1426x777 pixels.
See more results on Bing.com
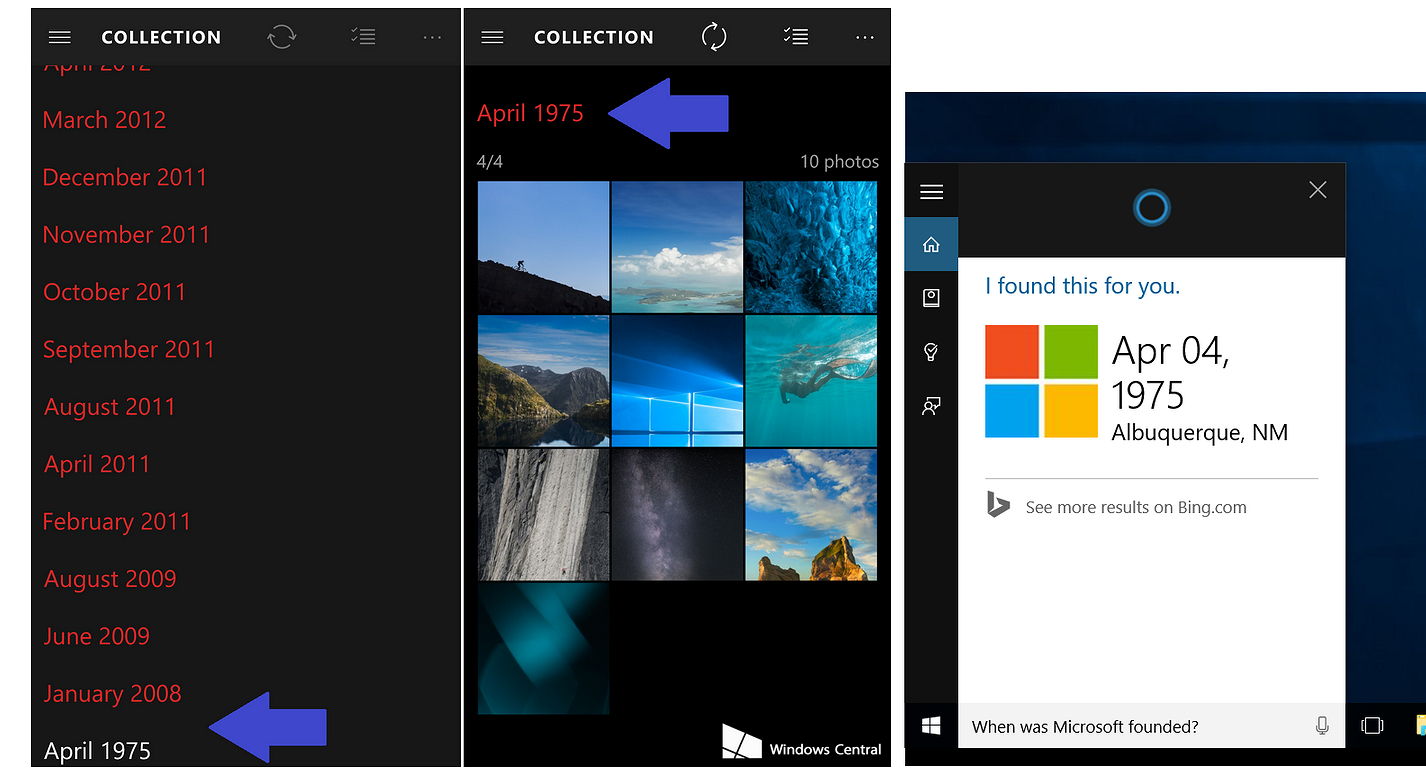point(1136,507)
